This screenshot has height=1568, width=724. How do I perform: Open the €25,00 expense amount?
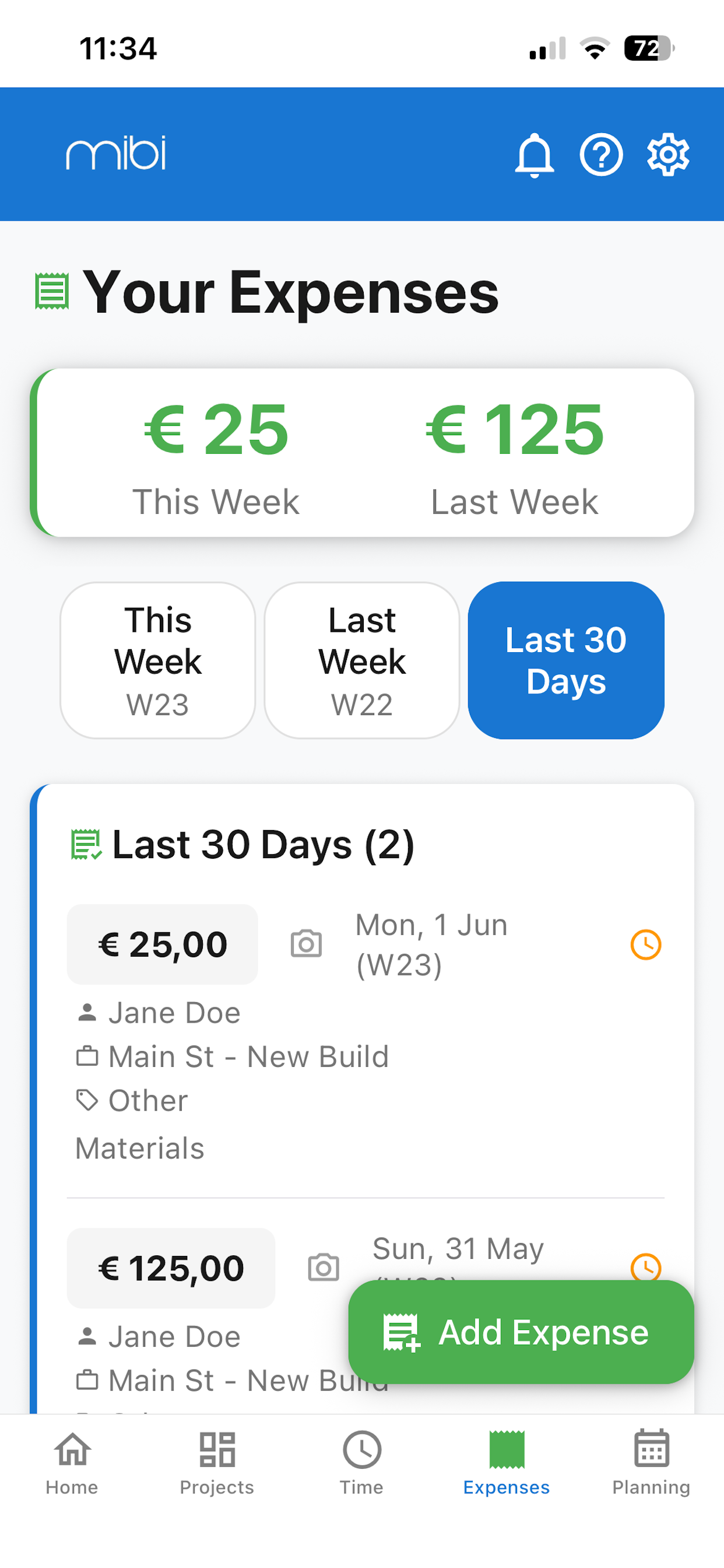[163, 944]
